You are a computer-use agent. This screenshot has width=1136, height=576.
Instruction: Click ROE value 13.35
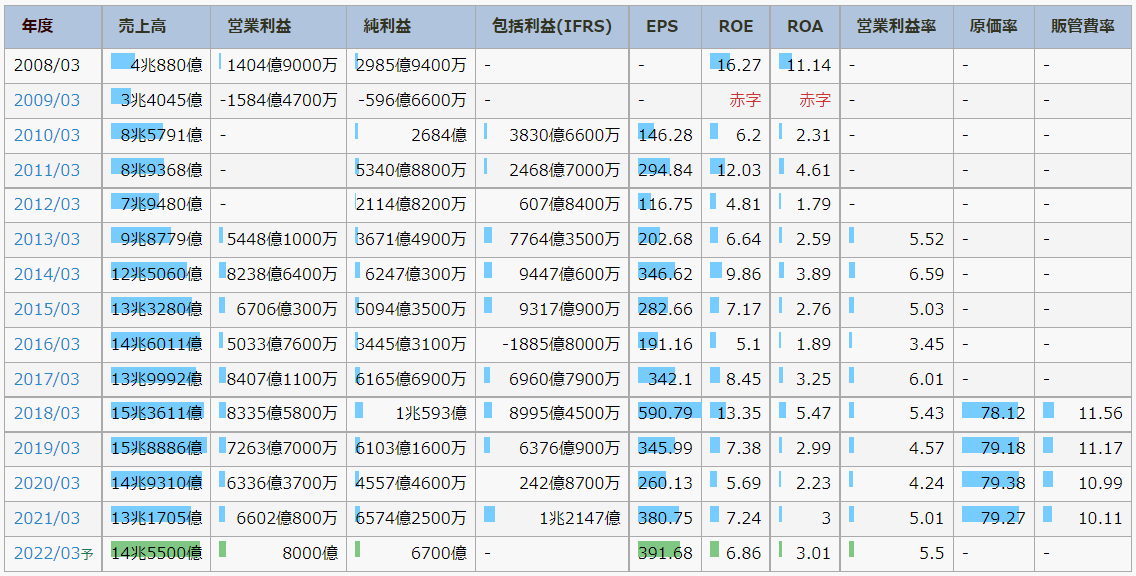tap(739, 414)
